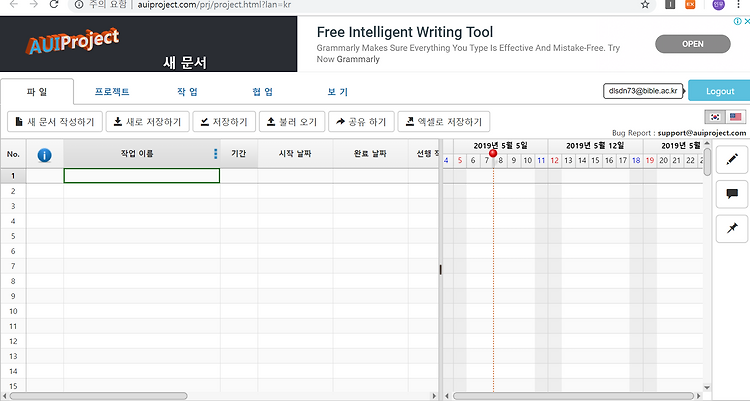The width and height of the screenshot is (750, 401).
Task: Open the Chrome three-dot menu
Action: click(x=739, y=4)
